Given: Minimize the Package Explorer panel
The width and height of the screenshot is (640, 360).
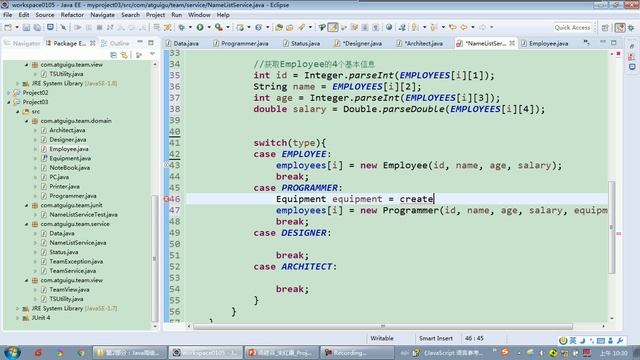Looking at the screenshot, I should [140, 42].
